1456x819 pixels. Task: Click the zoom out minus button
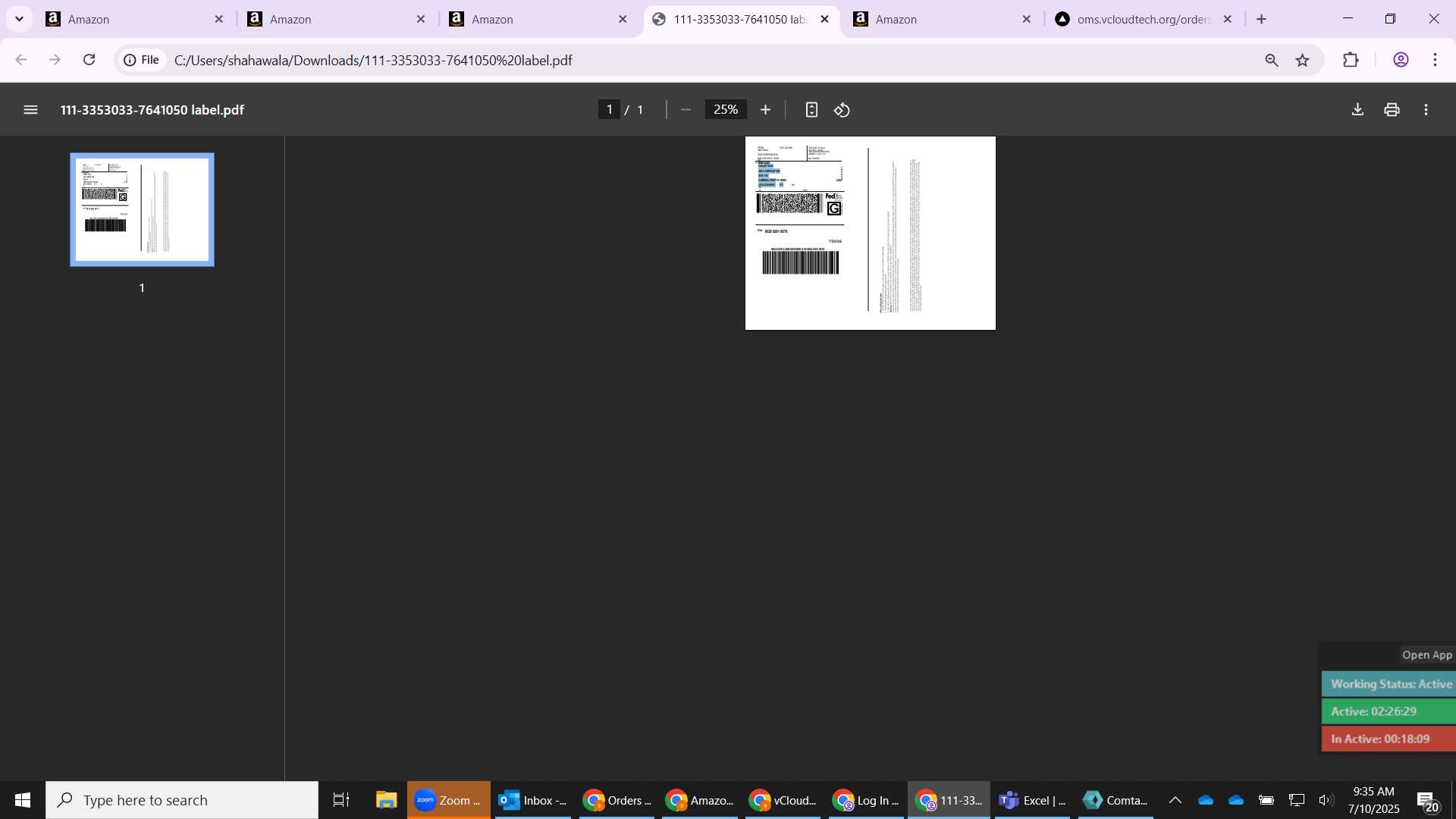coord(686,110)
